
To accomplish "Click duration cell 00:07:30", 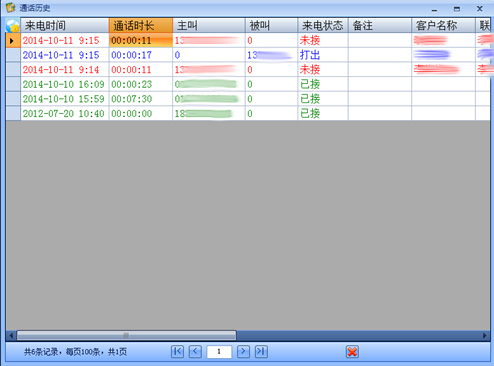I will coord(141,99).
